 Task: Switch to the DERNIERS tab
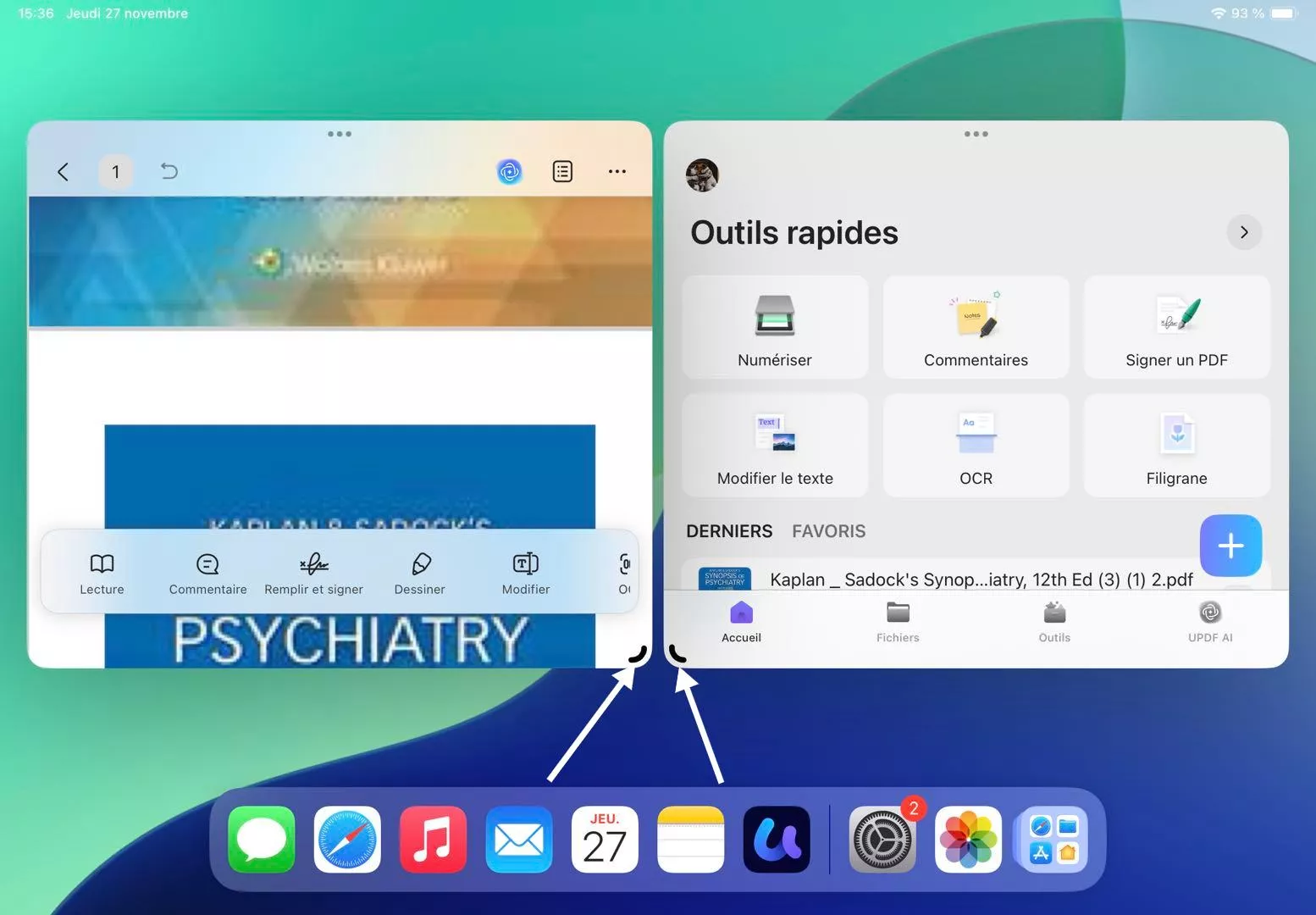pos(729,531)
